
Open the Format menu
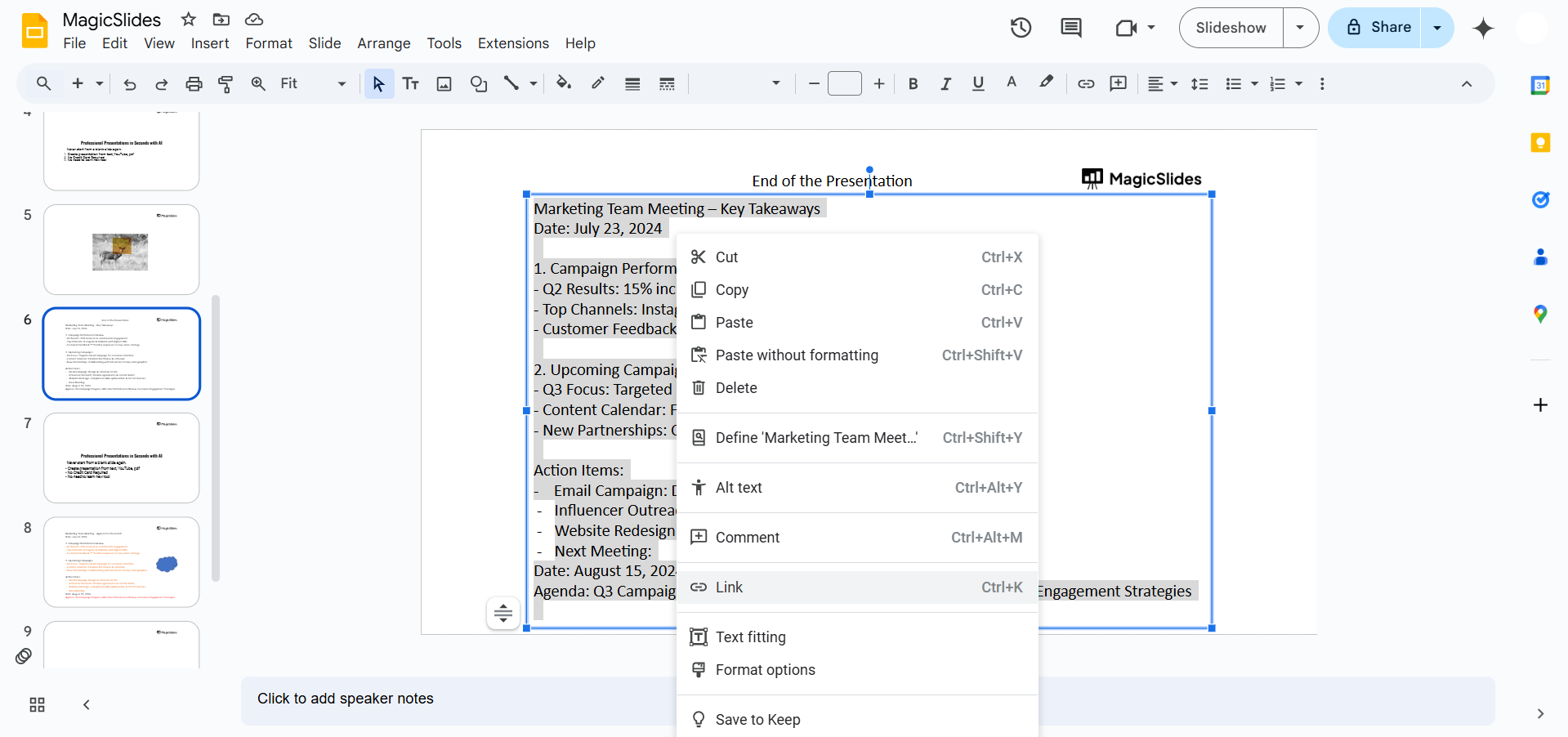click(269, 43)
